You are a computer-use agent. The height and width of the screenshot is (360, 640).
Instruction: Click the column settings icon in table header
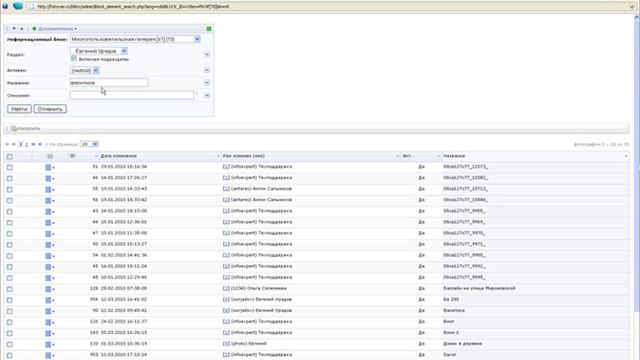[x=50, y=156]
